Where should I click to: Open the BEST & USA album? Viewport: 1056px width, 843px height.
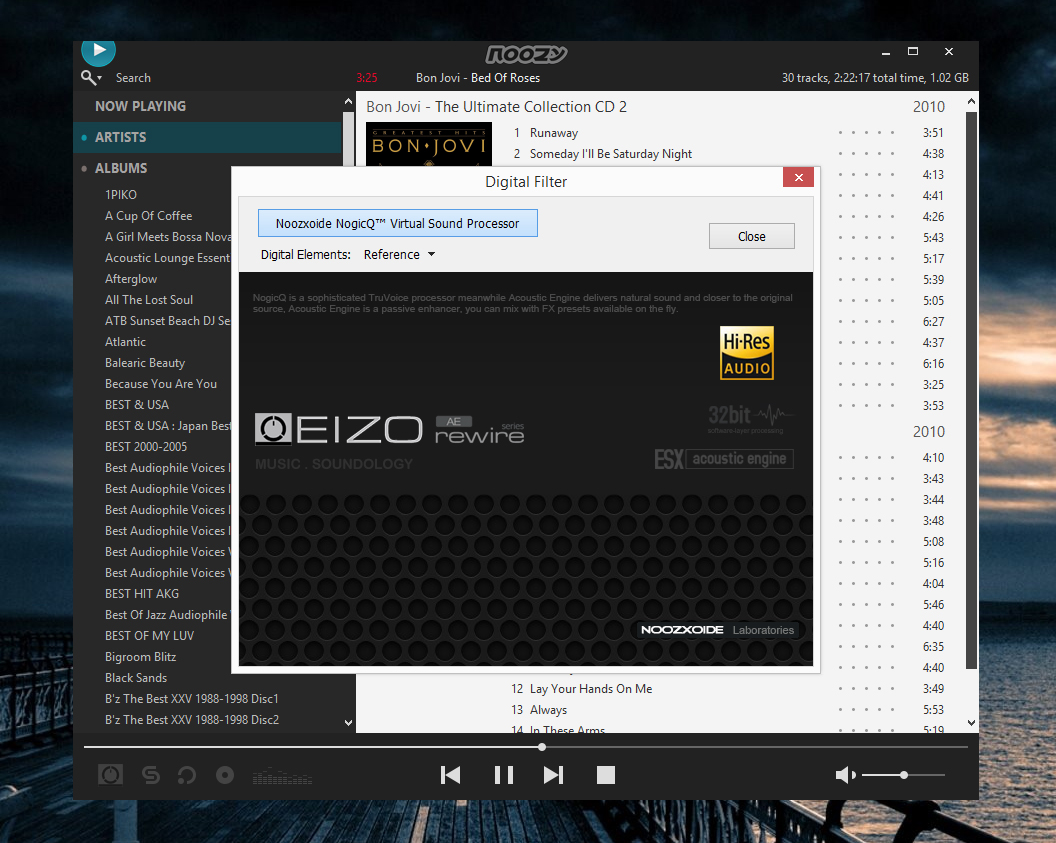[137, 405]
